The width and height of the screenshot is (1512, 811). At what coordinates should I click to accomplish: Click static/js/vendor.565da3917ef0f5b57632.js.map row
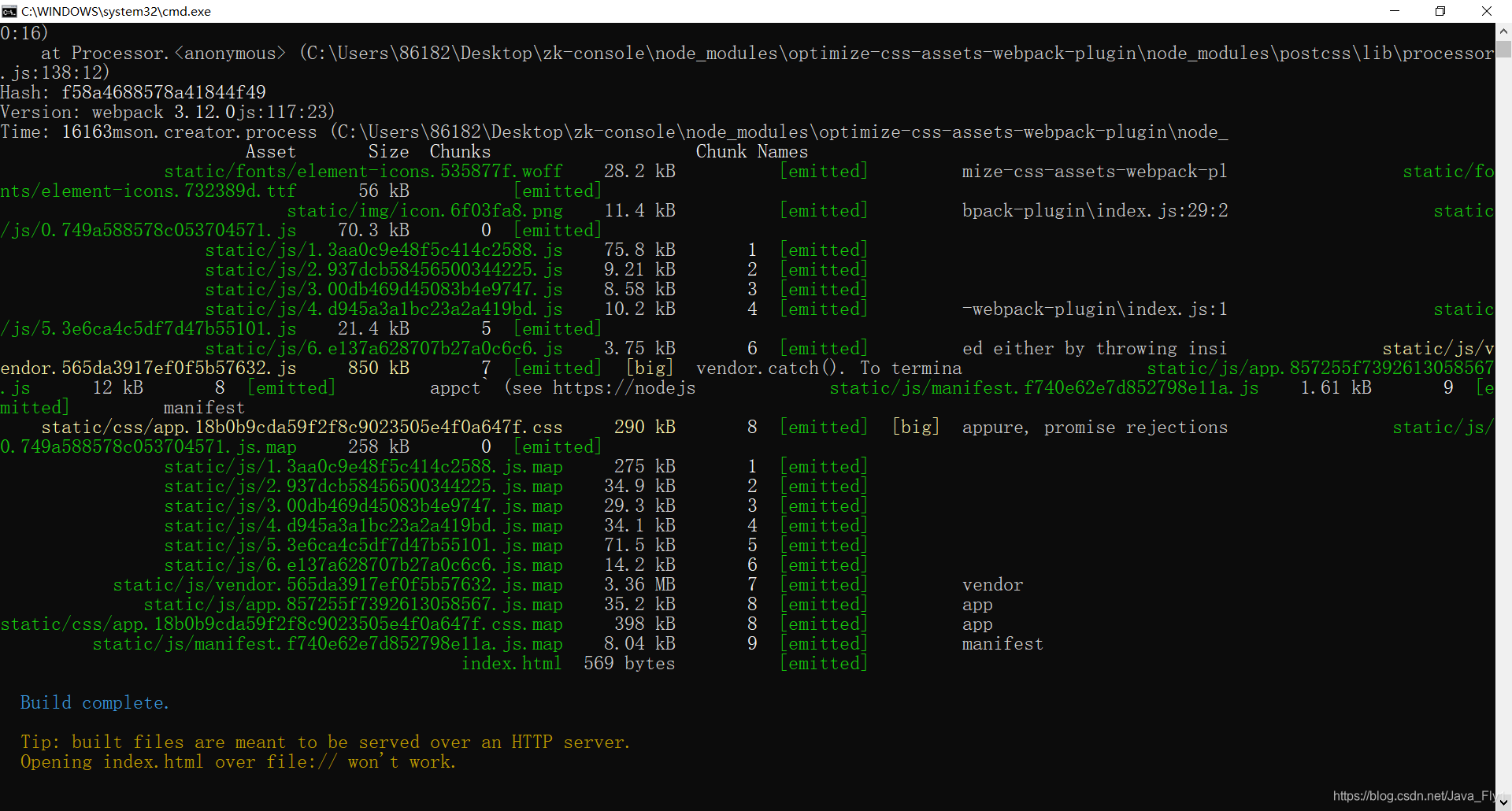(x=568, y=584)
